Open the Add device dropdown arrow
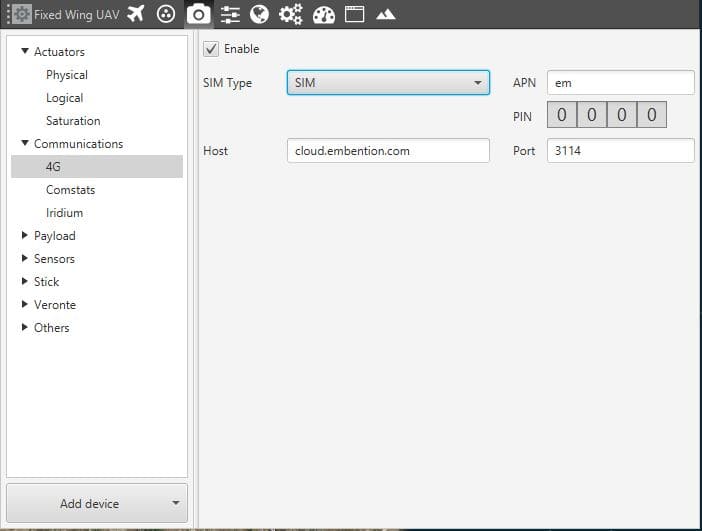Screen dimensions: 702x531 (176, 503)
